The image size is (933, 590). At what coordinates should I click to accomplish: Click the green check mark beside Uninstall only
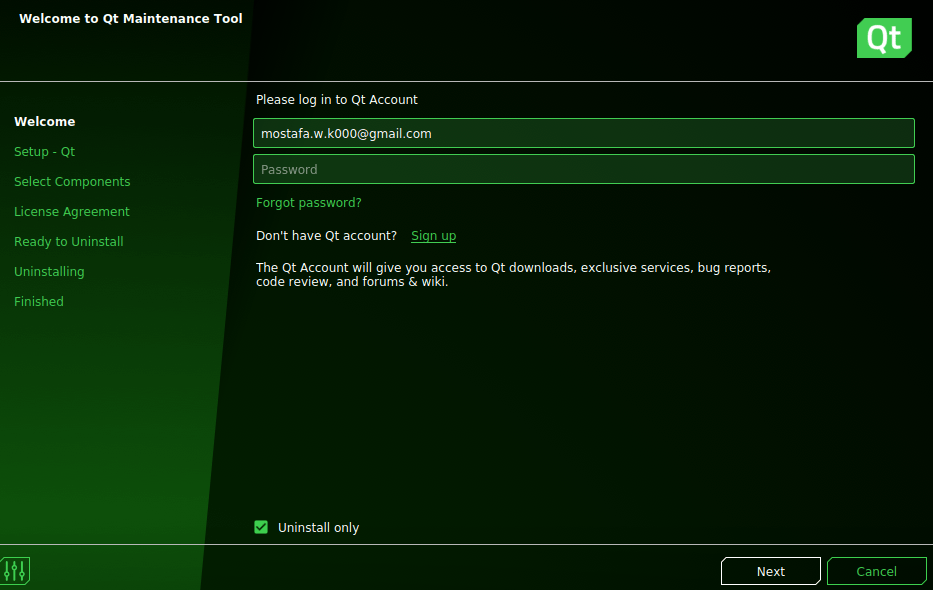click(x=261, y=527)
